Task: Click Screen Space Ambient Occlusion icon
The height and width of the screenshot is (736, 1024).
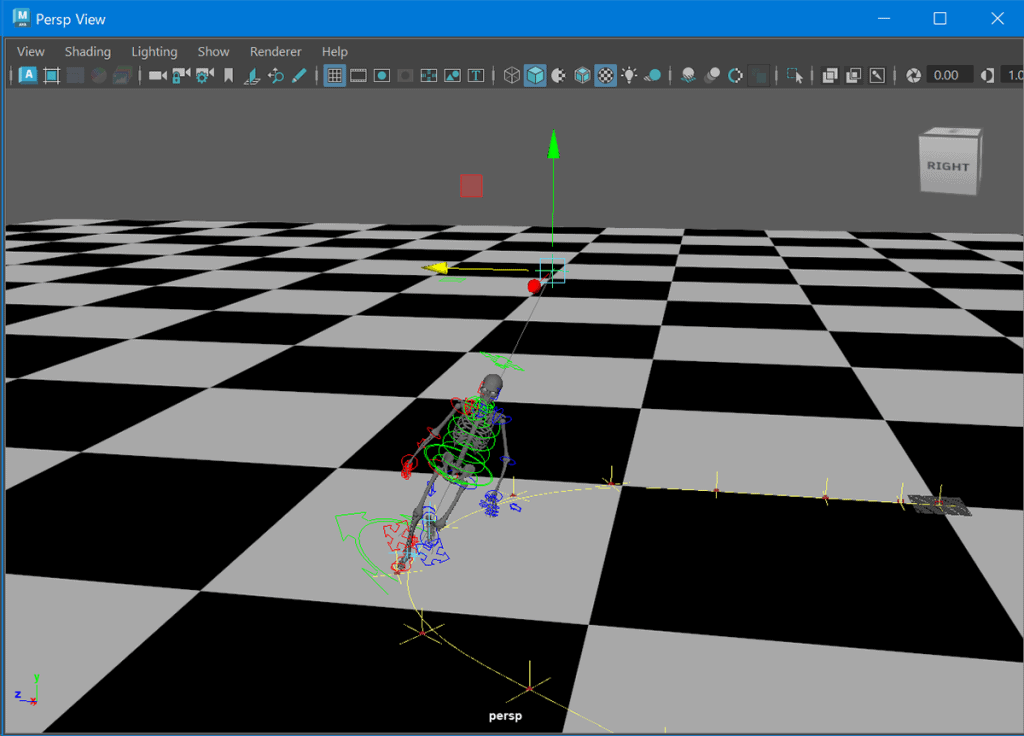Action: (x=688, y=75)
